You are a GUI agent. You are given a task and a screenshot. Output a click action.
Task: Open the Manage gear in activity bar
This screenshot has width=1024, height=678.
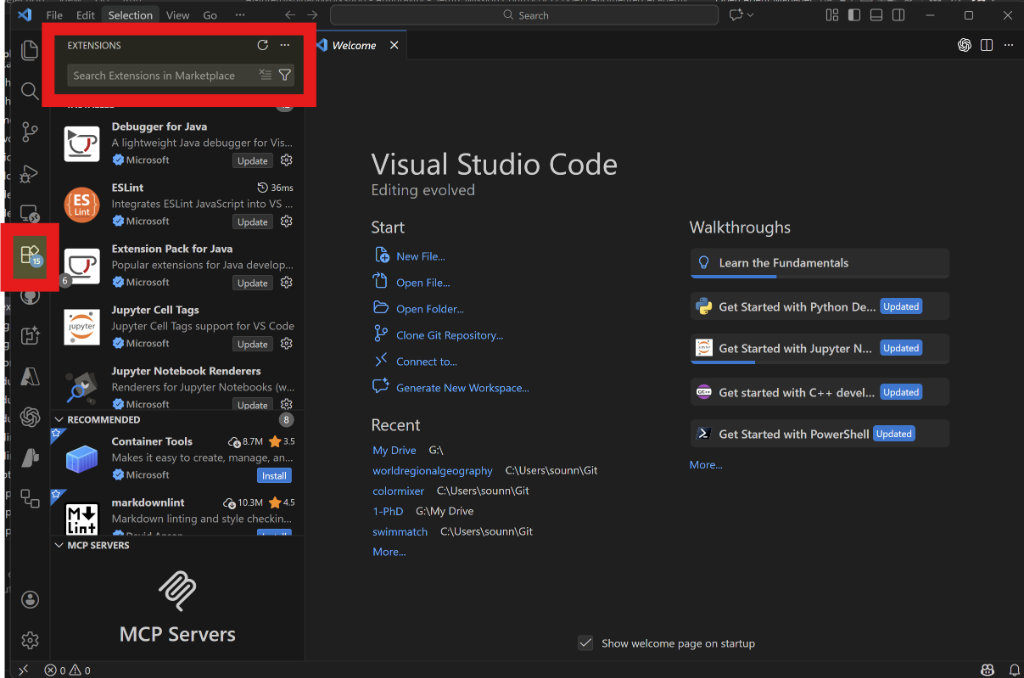[x=30, y=640]
